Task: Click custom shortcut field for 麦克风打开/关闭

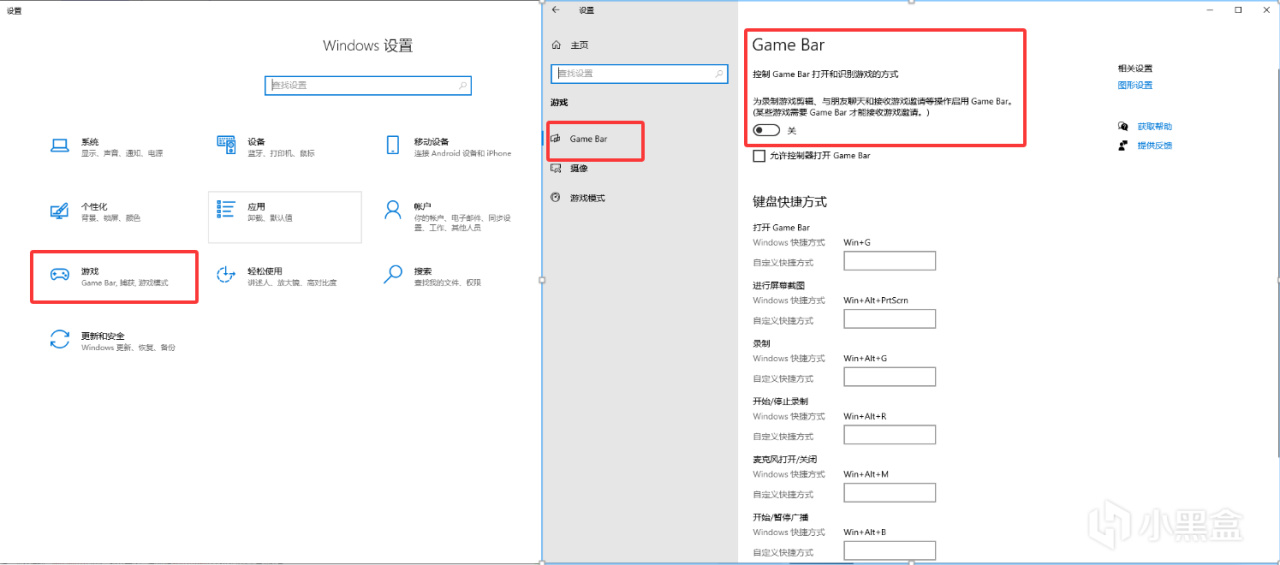Action: [889, 493]
